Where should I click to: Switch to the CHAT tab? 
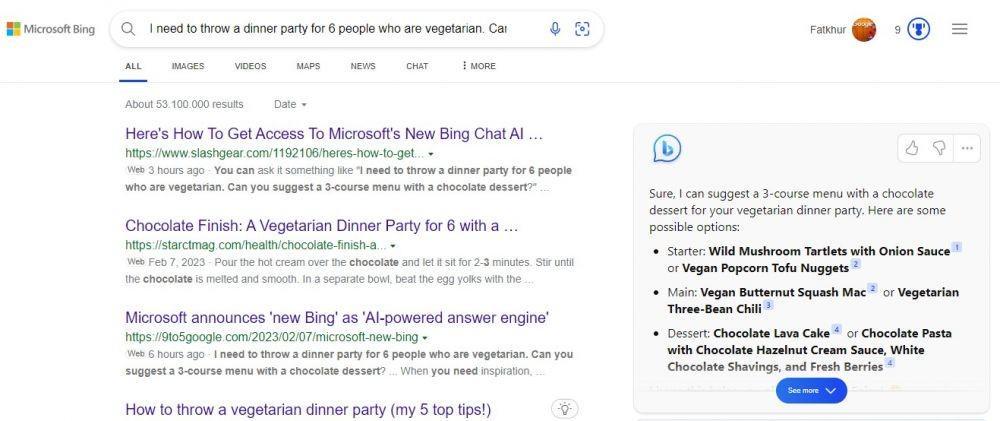(417, 66)
